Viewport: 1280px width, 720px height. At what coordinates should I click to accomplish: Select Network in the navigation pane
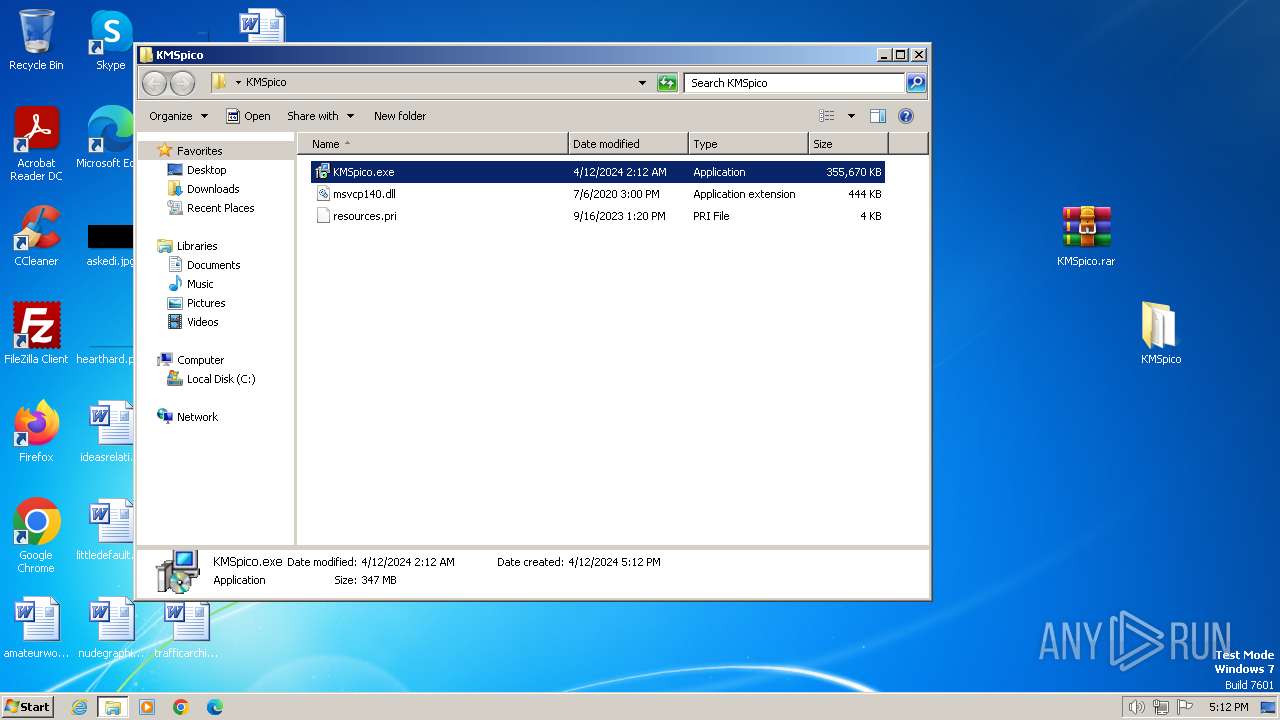click(x=197, y=417)
